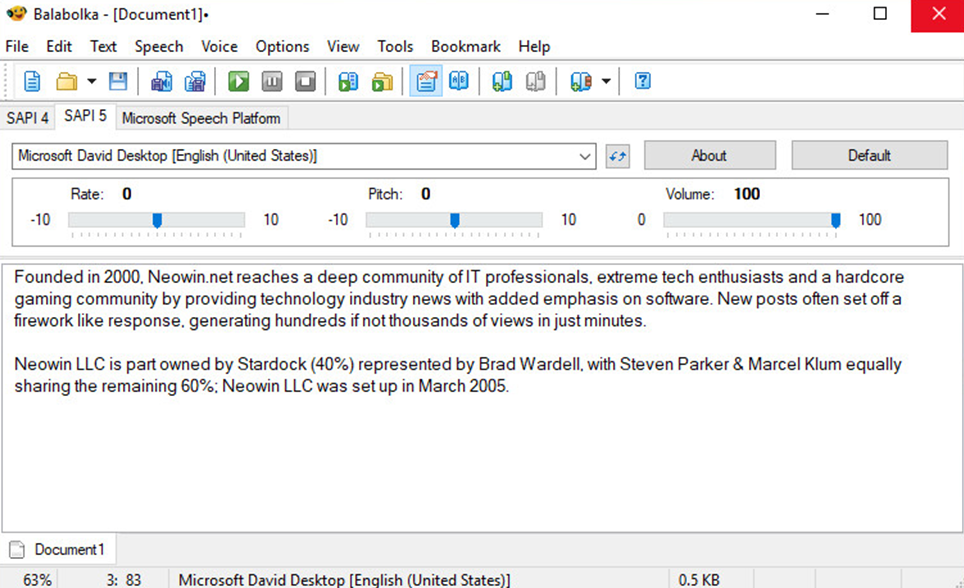Click the Volume slider handle
This screenshot has height=588, width=964.
pos(836,220)
